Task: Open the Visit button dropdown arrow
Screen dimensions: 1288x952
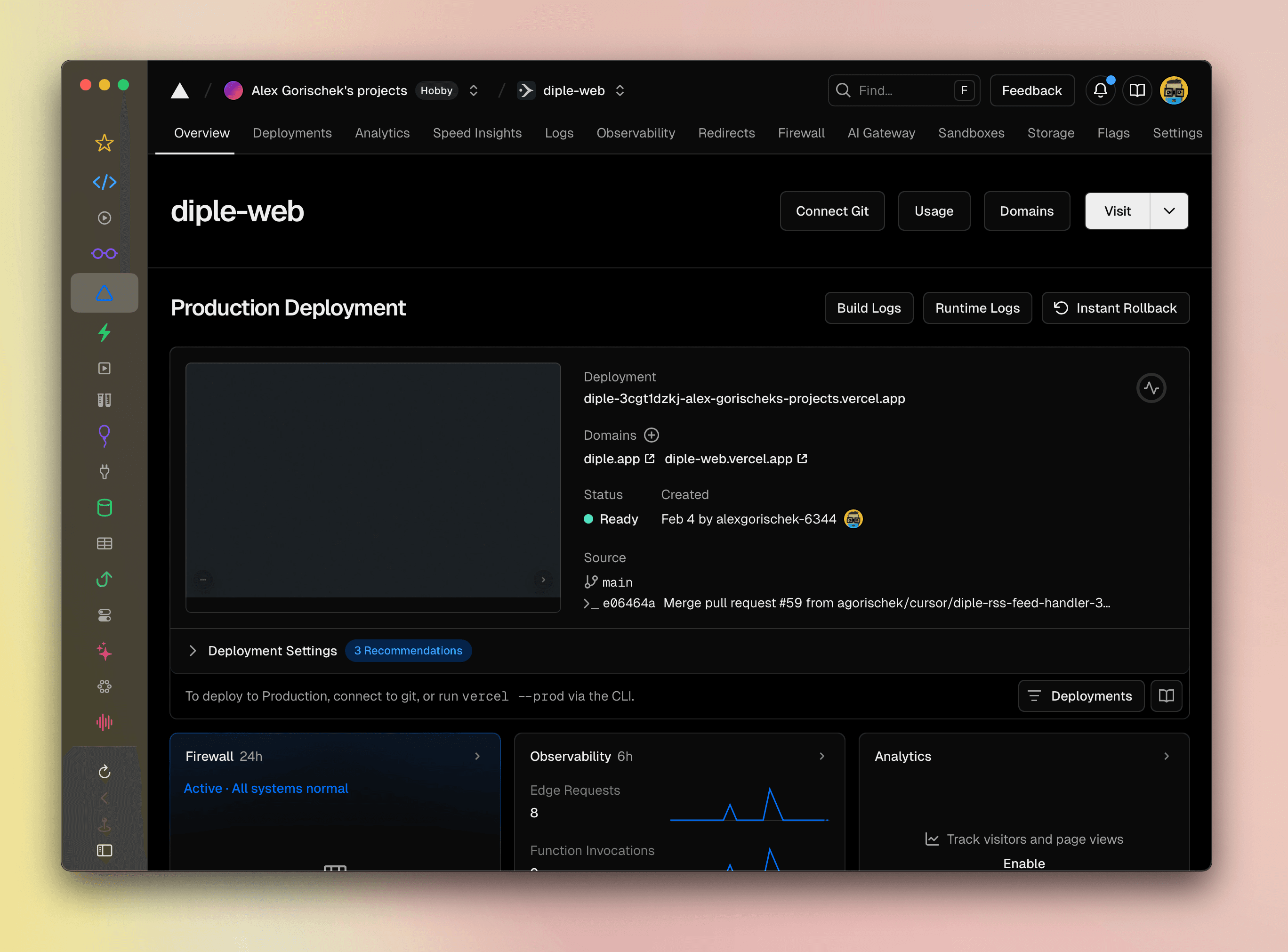Action: tap(1169, 211)
